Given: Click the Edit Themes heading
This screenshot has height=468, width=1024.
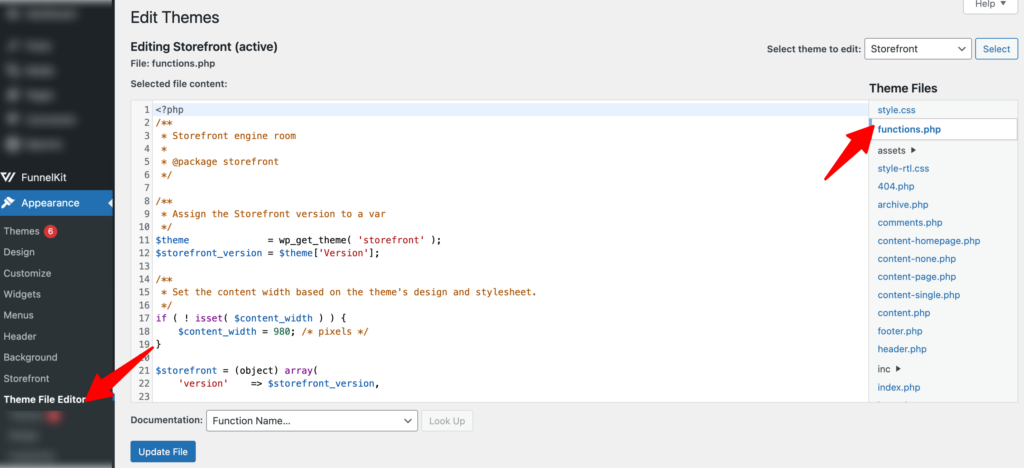Looking at the screenshot, I should pos(175,18).
